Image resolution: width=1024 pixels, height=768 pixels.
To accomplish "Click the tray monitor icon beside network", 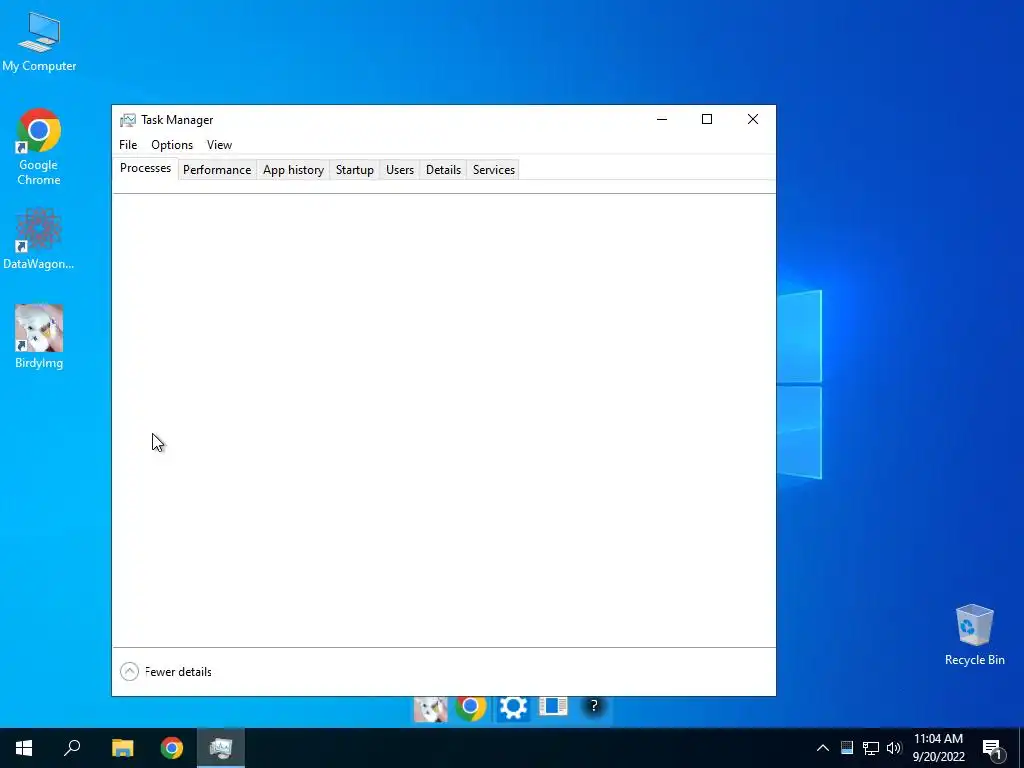I will (x=847, y=748).
